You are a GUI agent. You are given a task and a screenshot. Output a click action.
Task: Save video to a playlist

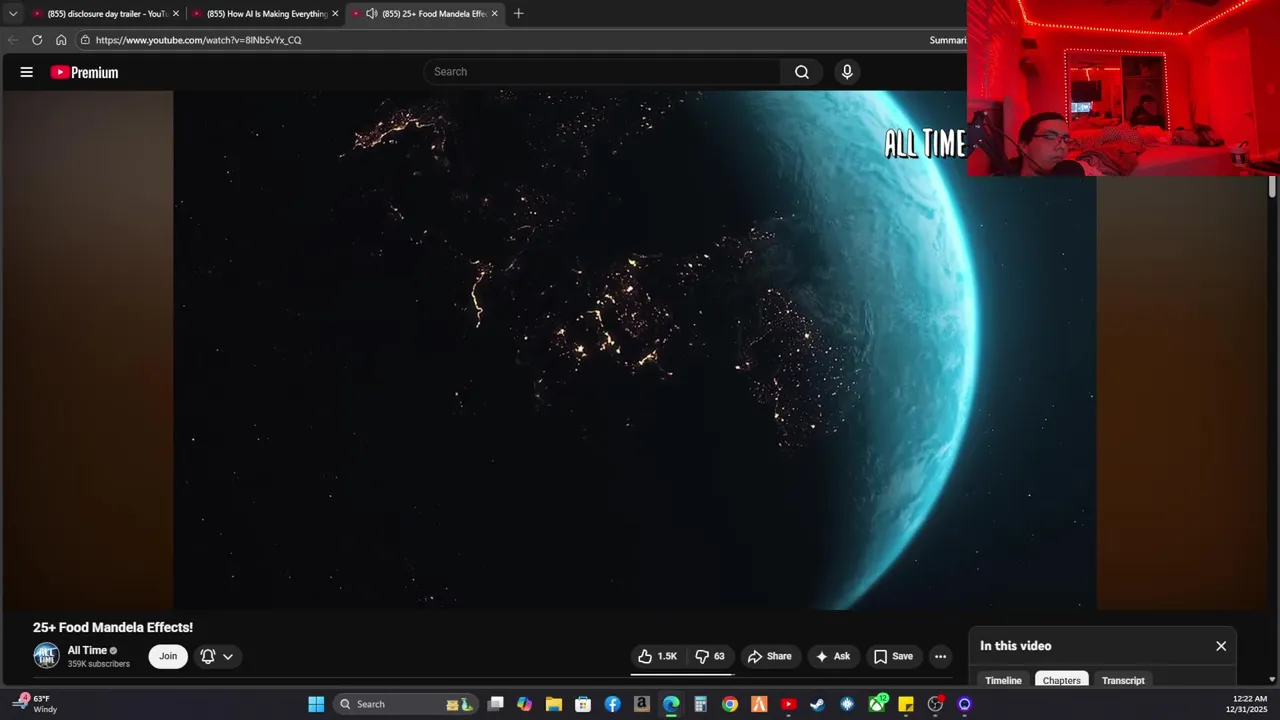point(893,656)
